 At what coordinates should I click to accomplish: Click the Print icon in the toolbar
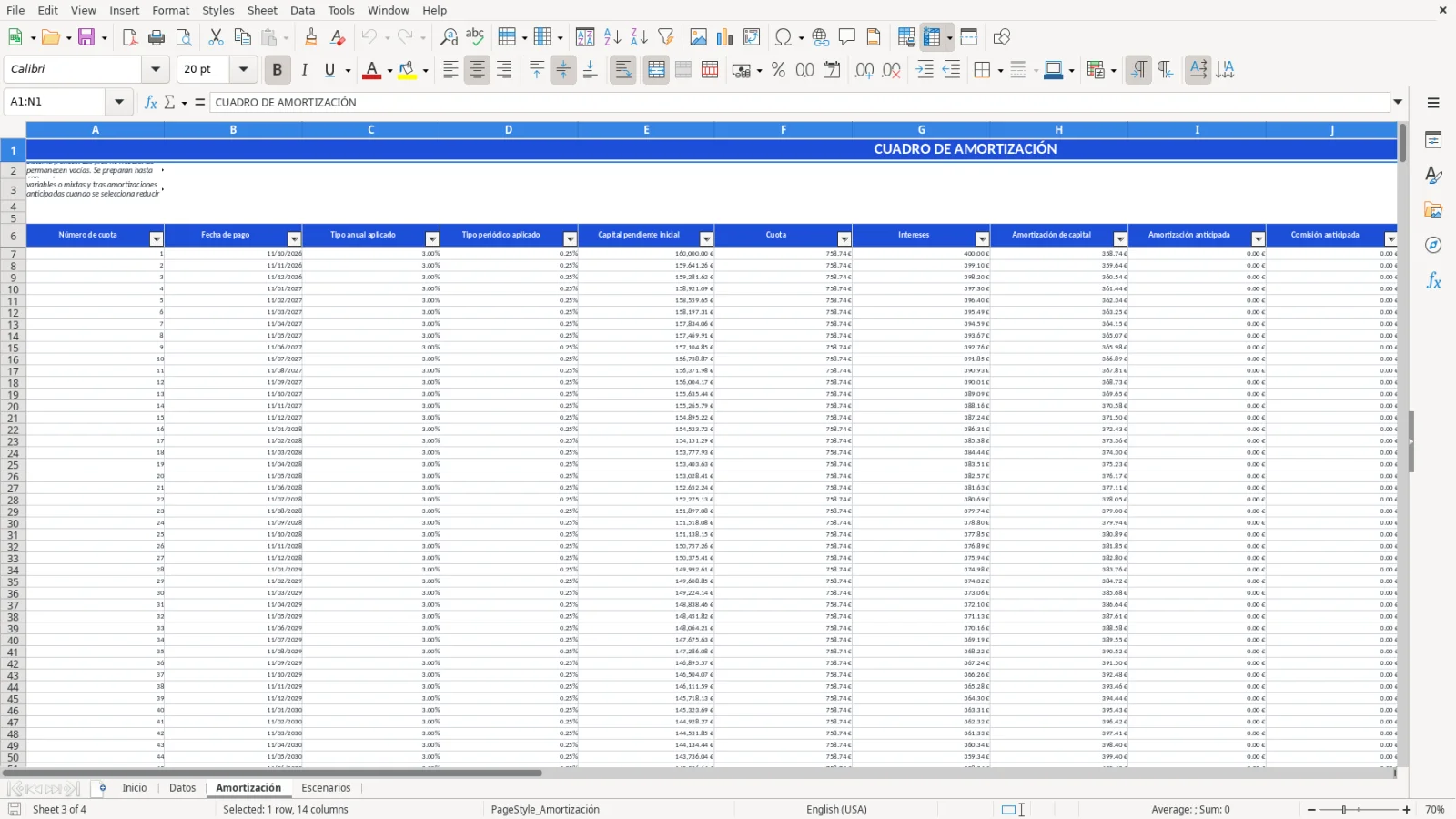157,37
